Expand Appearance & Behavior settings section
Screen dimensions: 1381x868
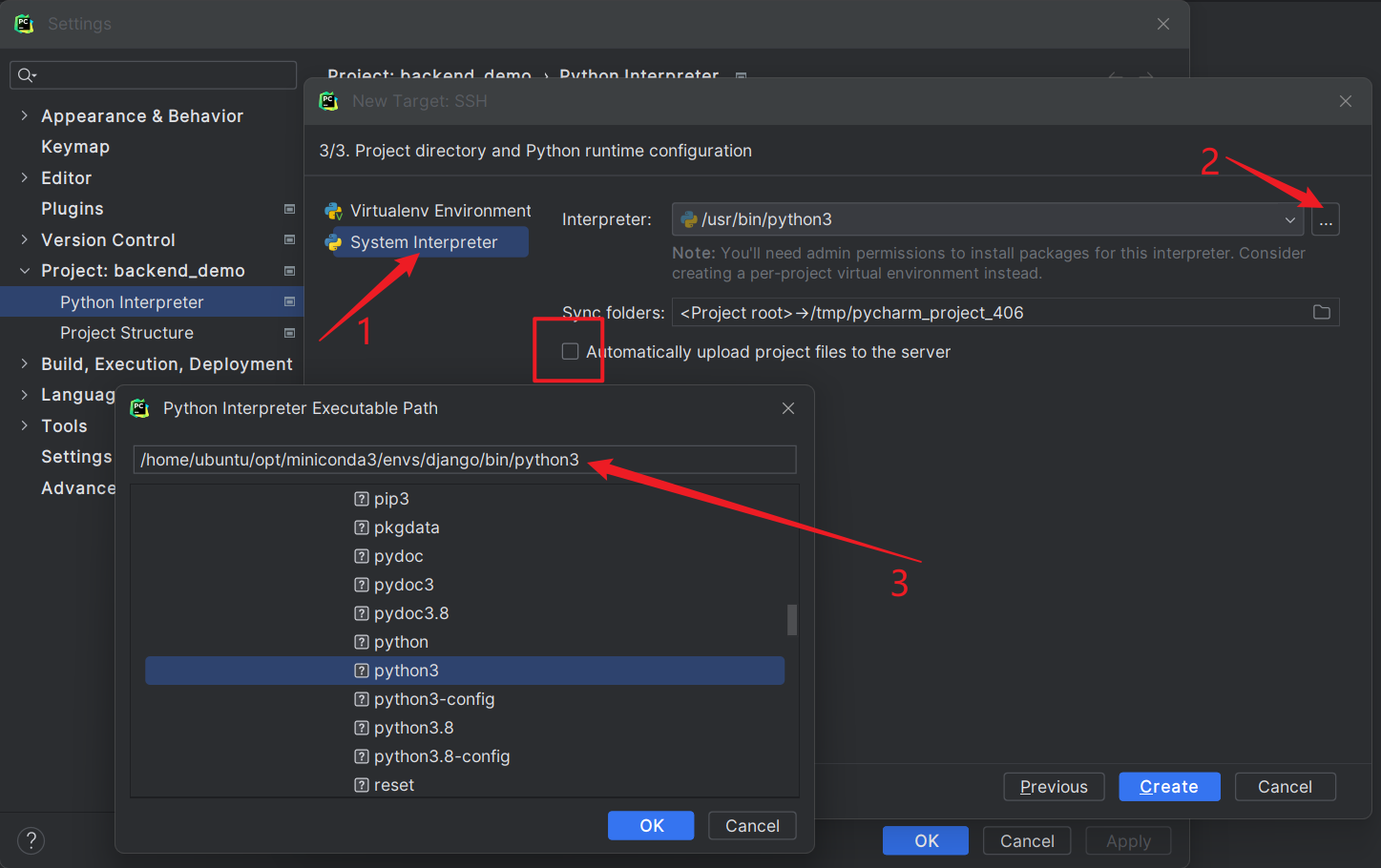25,116
